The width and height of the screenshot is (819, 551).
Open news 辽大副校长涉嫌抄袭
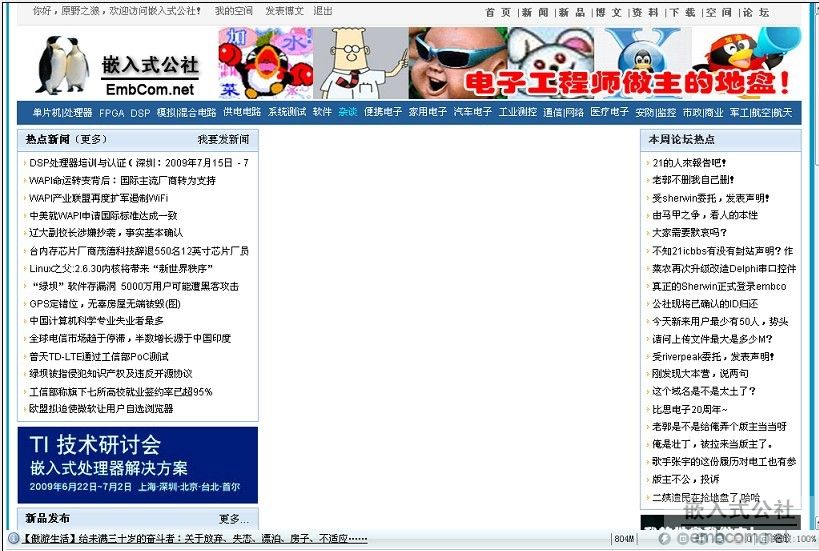point(106,233)
